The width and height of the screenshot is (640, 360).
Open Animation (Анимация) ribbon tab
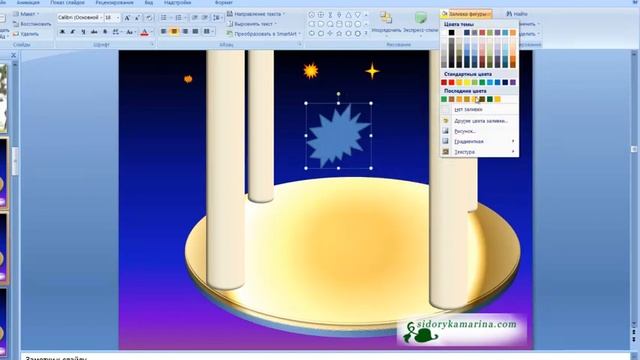[28, 2]
